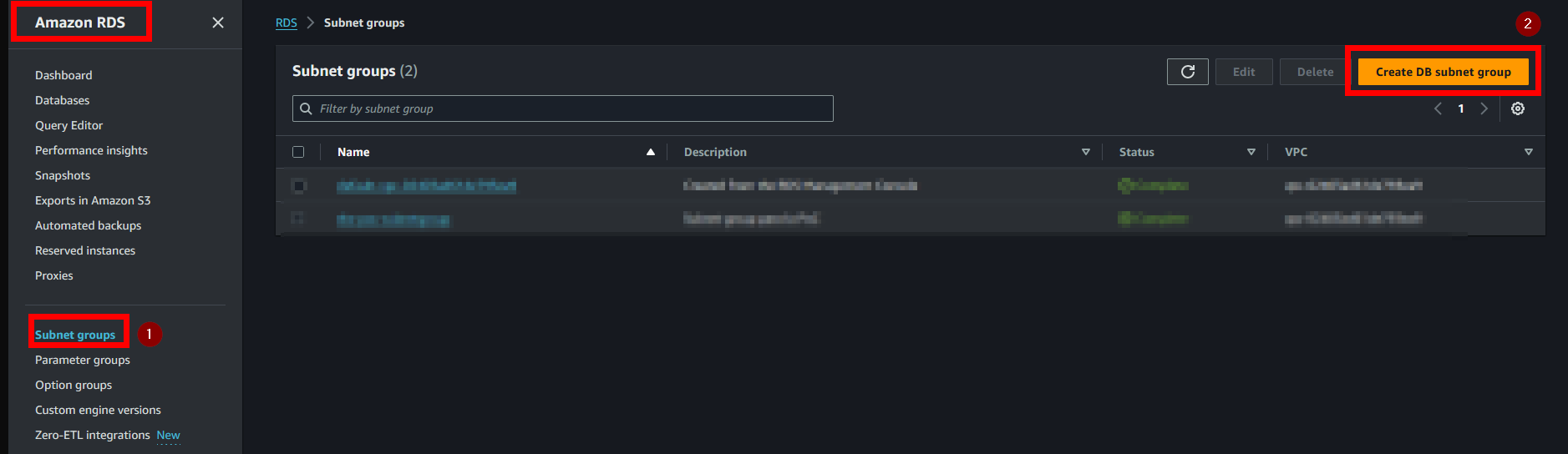Sort table by VPC column arrow

point(1528,152)
